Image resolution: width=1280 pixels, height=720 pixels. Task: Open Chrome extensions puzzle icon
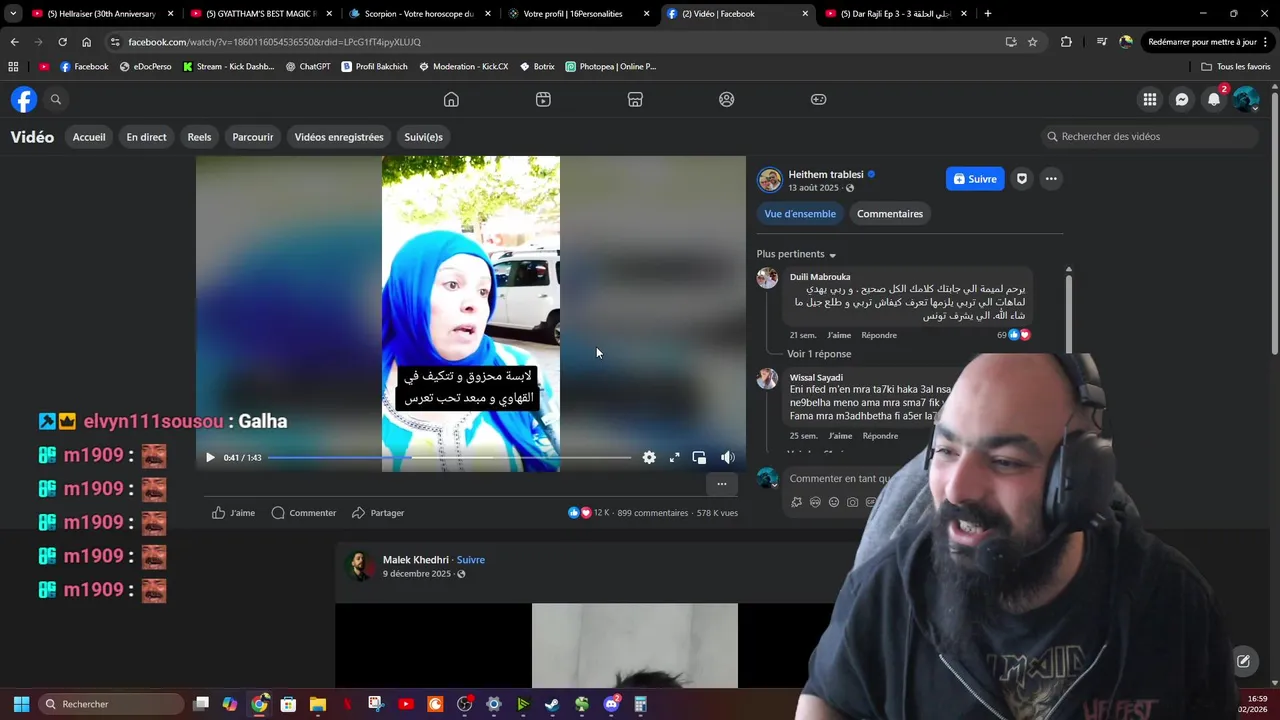(x=1066, y=42)
